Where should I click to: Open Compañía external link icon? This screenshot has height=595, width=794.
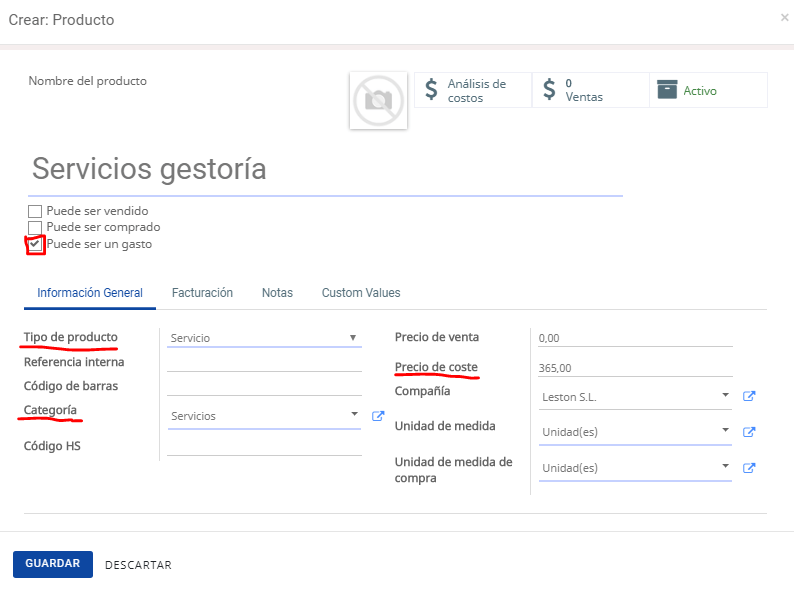click(x=749, y=396)
